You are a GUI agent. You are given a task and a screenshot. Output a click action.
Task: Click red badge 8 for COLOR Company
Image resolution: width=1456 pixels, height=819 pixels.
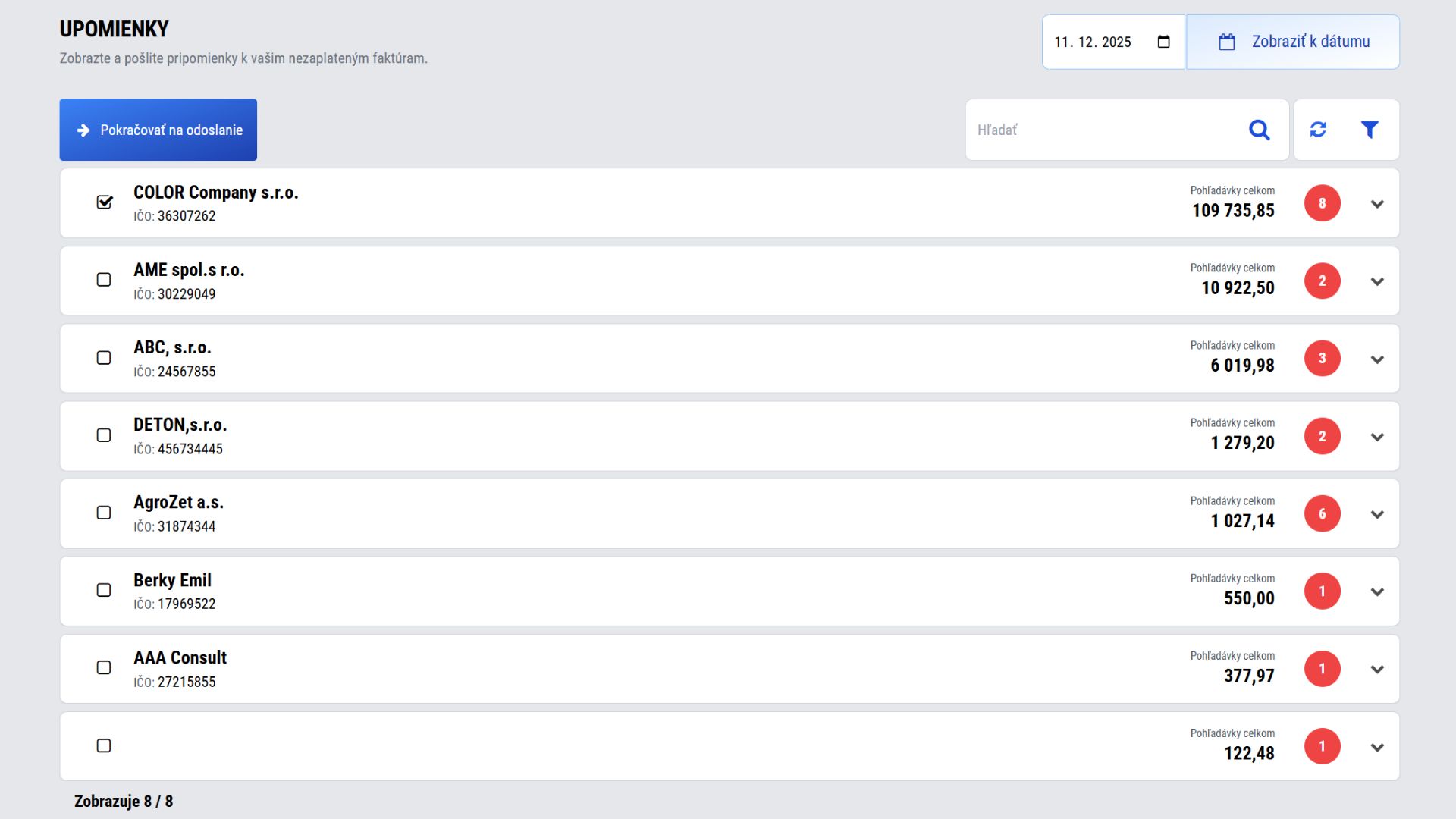1322,203
